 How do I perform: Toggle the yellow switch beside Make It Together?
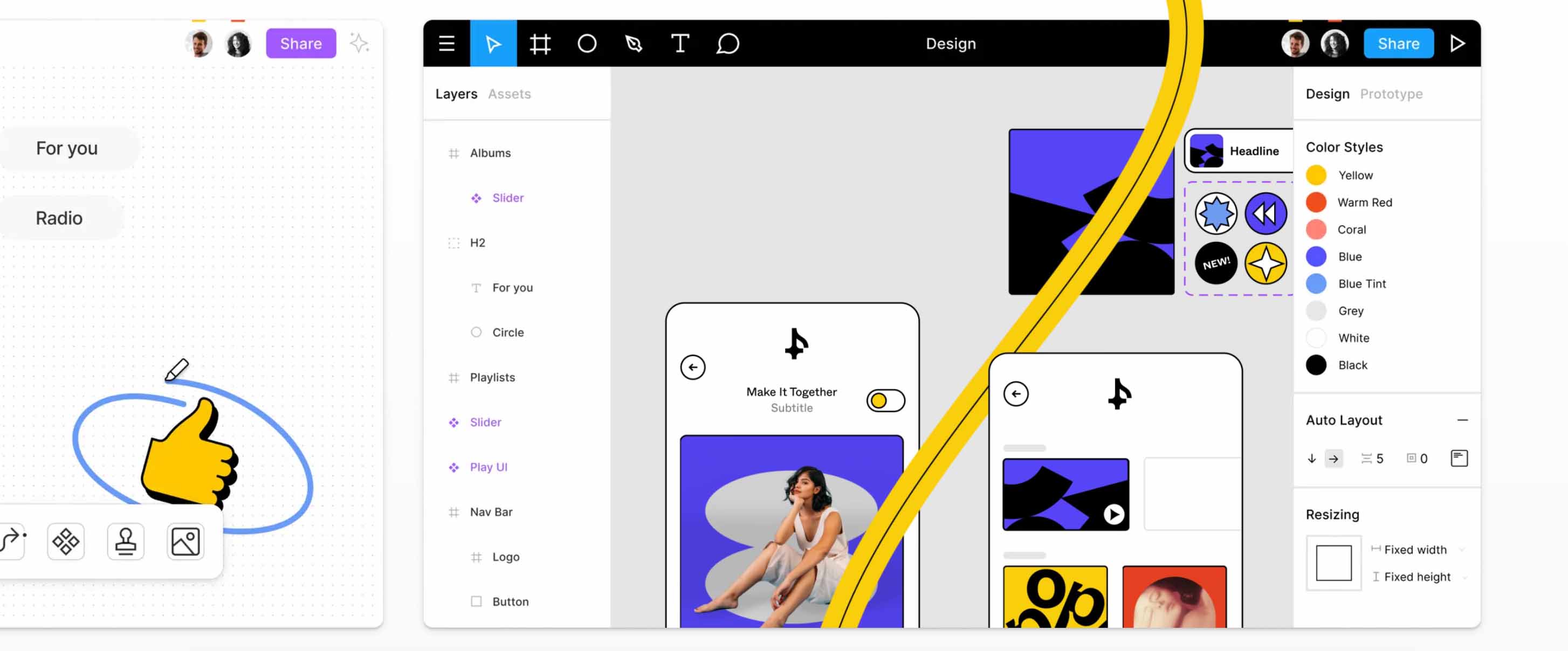click(x=885, y=400)
